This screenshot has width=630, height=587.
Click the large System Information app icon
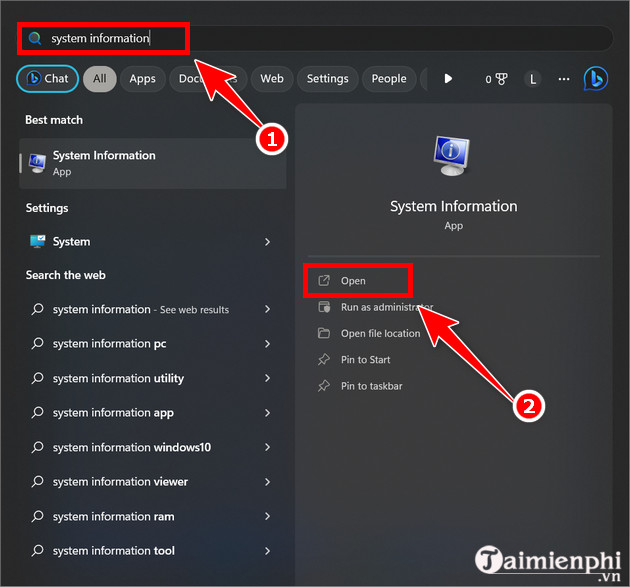[x=453, y=158]
